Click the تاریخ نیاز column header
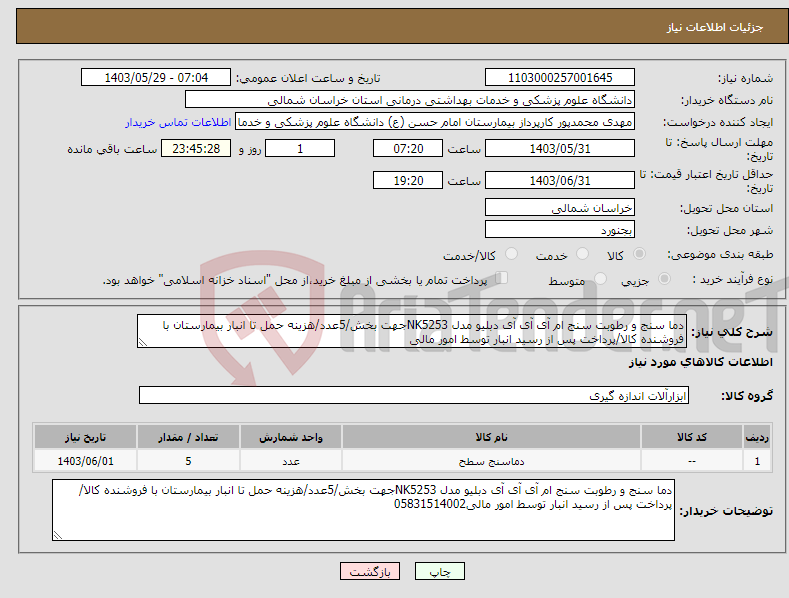The image size is (789, 598). [x=85, y=437]
